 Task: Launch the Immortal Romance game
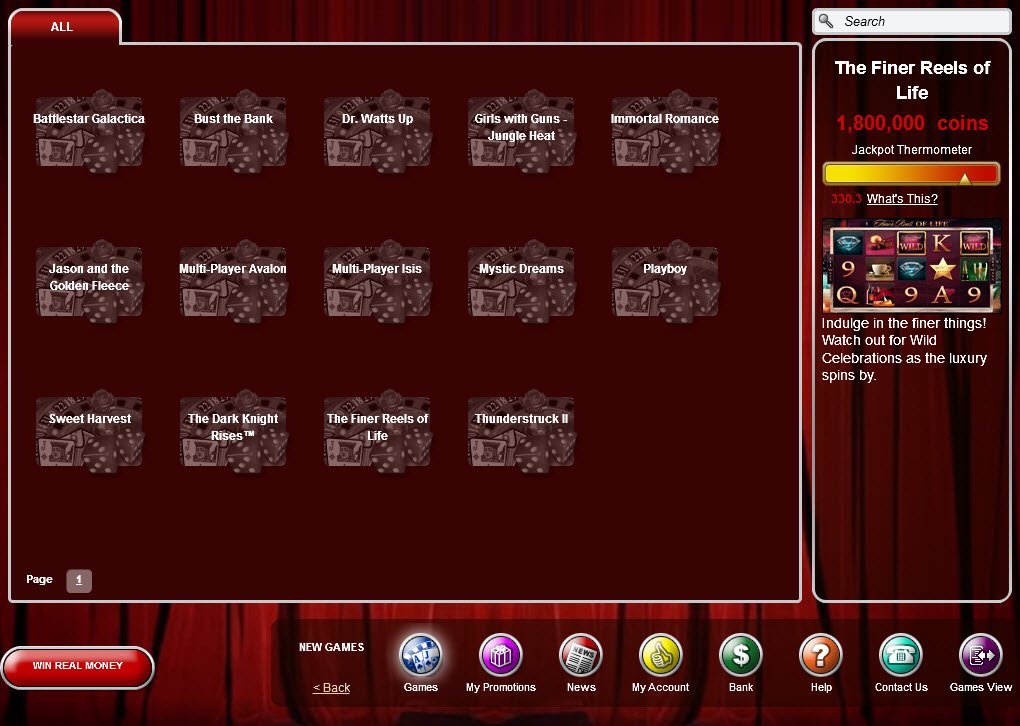click(x=665, y=131)
